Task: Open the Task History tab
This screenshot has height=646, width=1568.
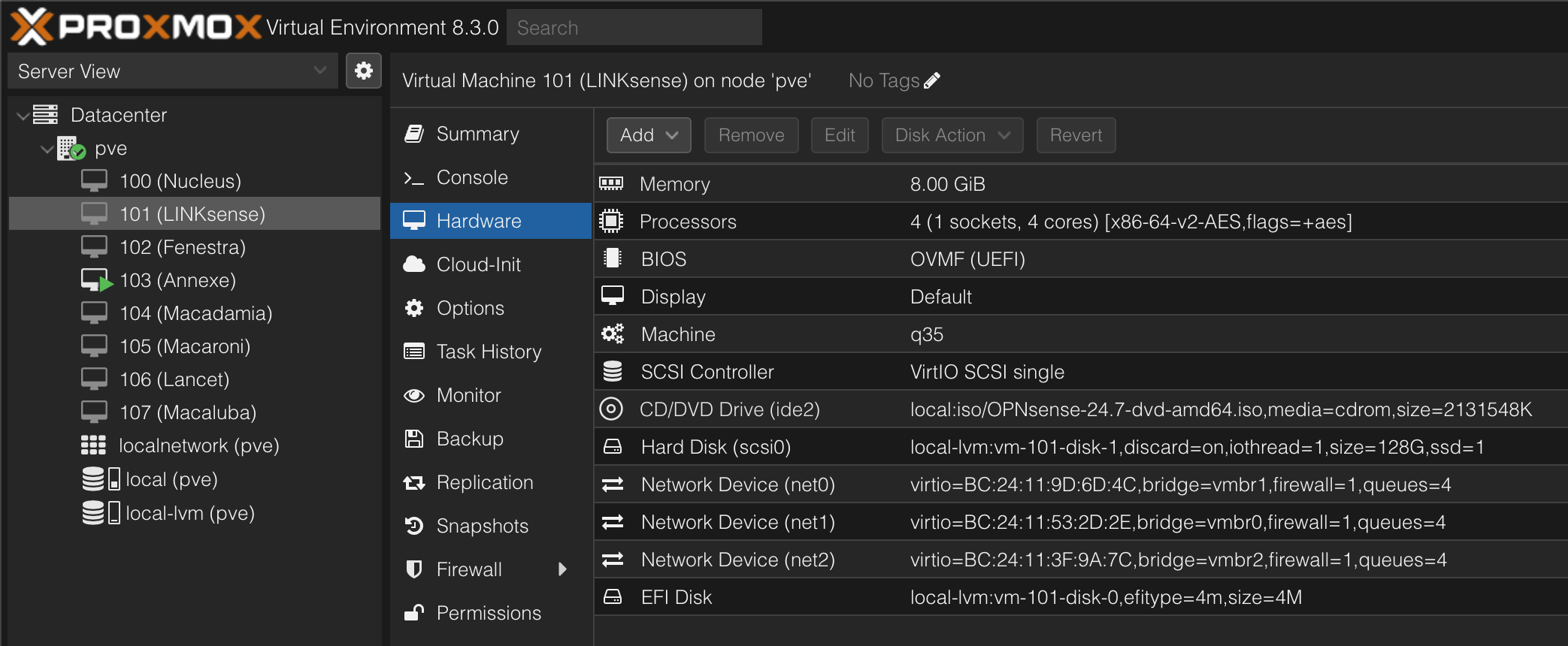Action: pyautogui.click(x=491, y=352)
